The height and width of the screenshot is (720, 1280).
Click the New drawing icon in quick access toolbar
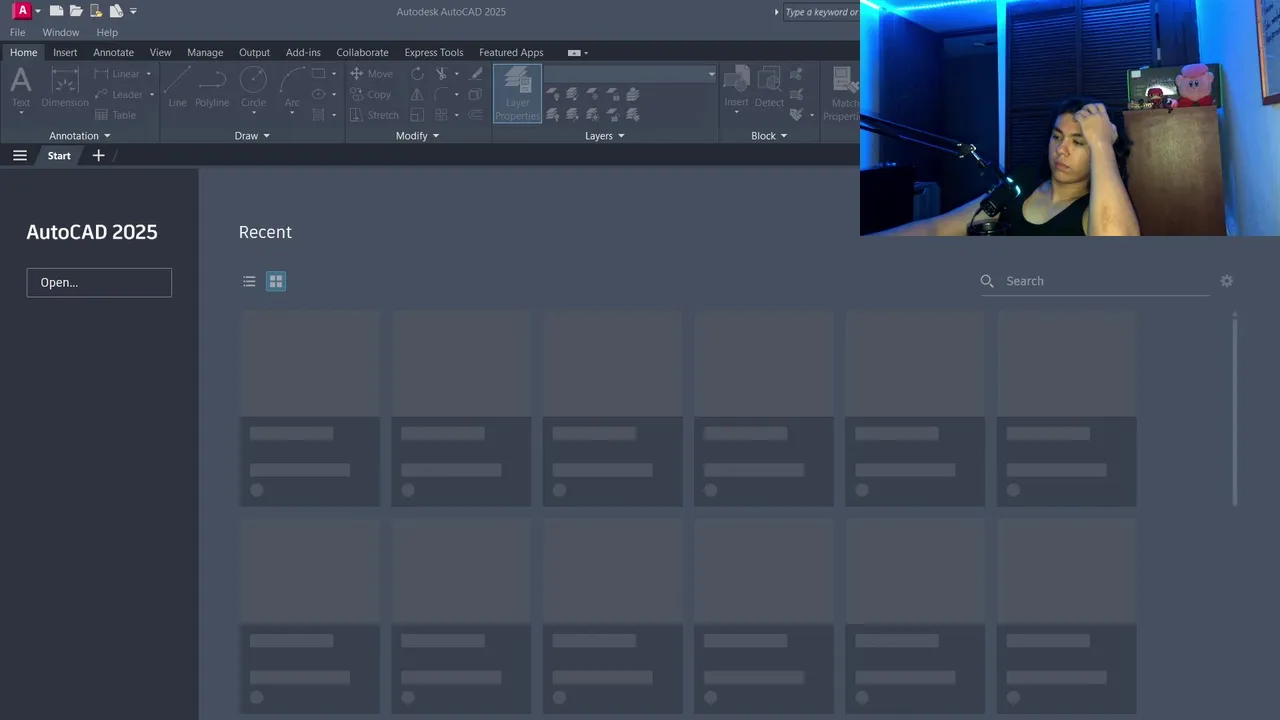pyautogui.click(x=57, y=11)
